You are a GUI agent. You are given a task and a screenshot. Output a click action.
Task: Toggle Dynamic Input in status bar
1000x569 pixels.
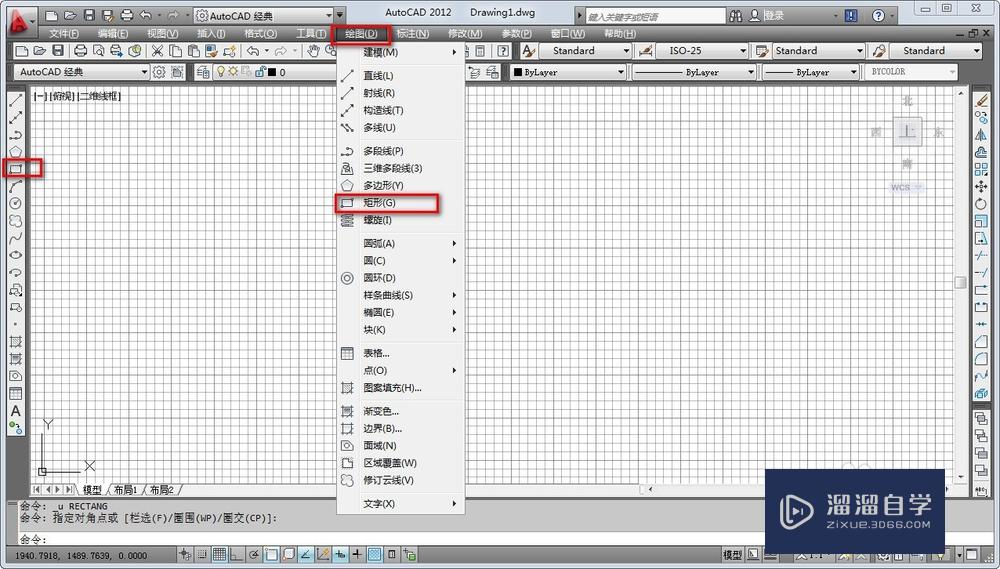point(341,554)
